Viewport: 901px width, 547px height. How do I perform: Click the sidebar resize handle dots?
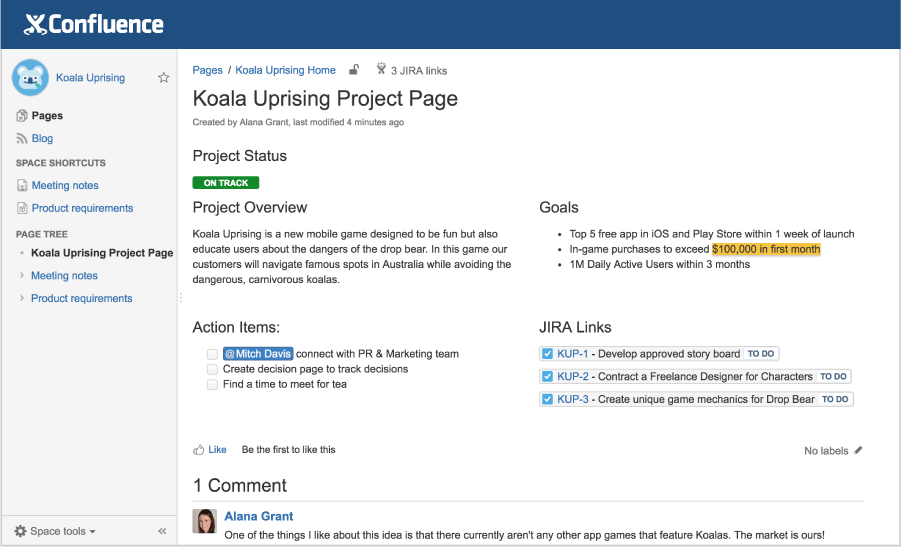180,298
